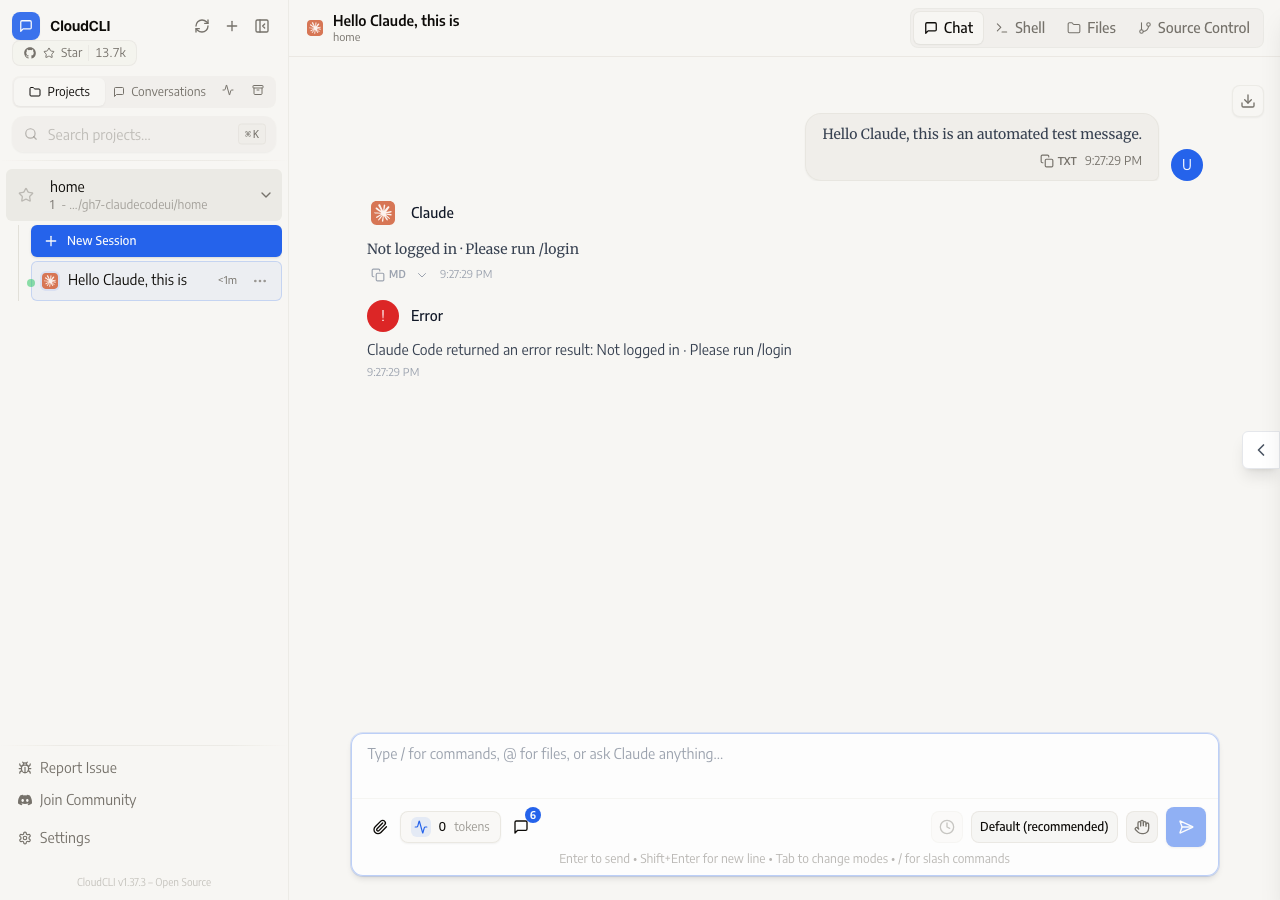Attach a file with the paperclip
The width and height of the screenshot is (1280, 900).
coord(380,827)
